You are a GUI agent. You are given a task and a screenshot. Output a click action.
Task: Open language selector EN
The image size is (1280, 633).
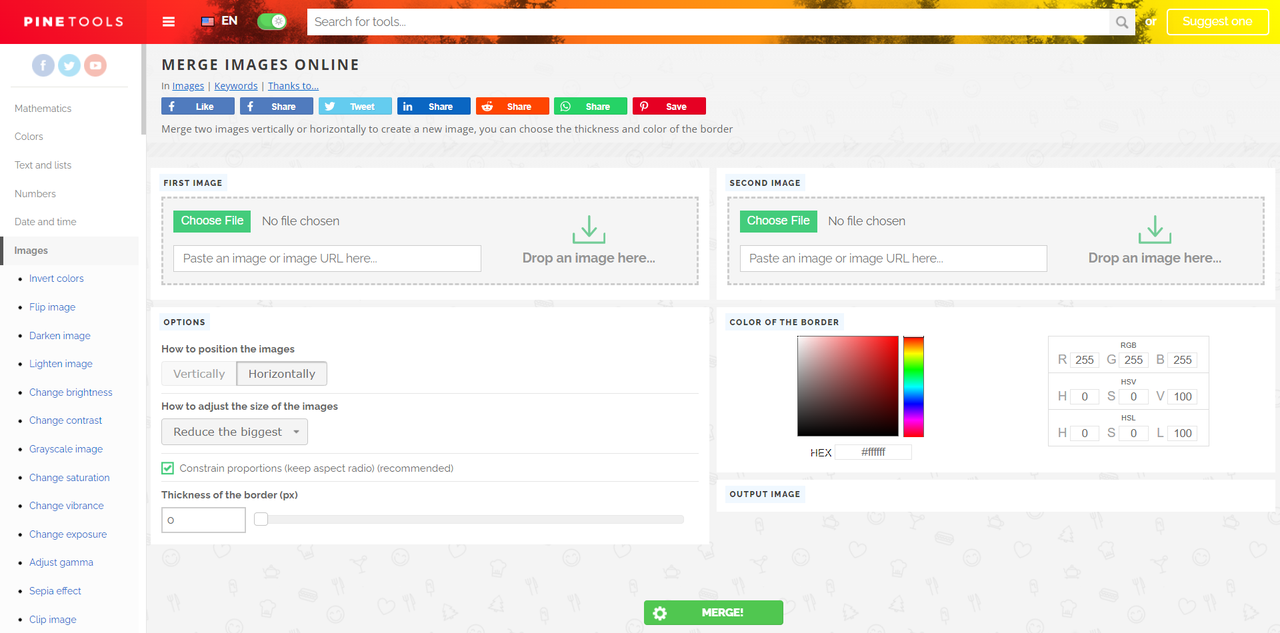(x=220, y=21)
